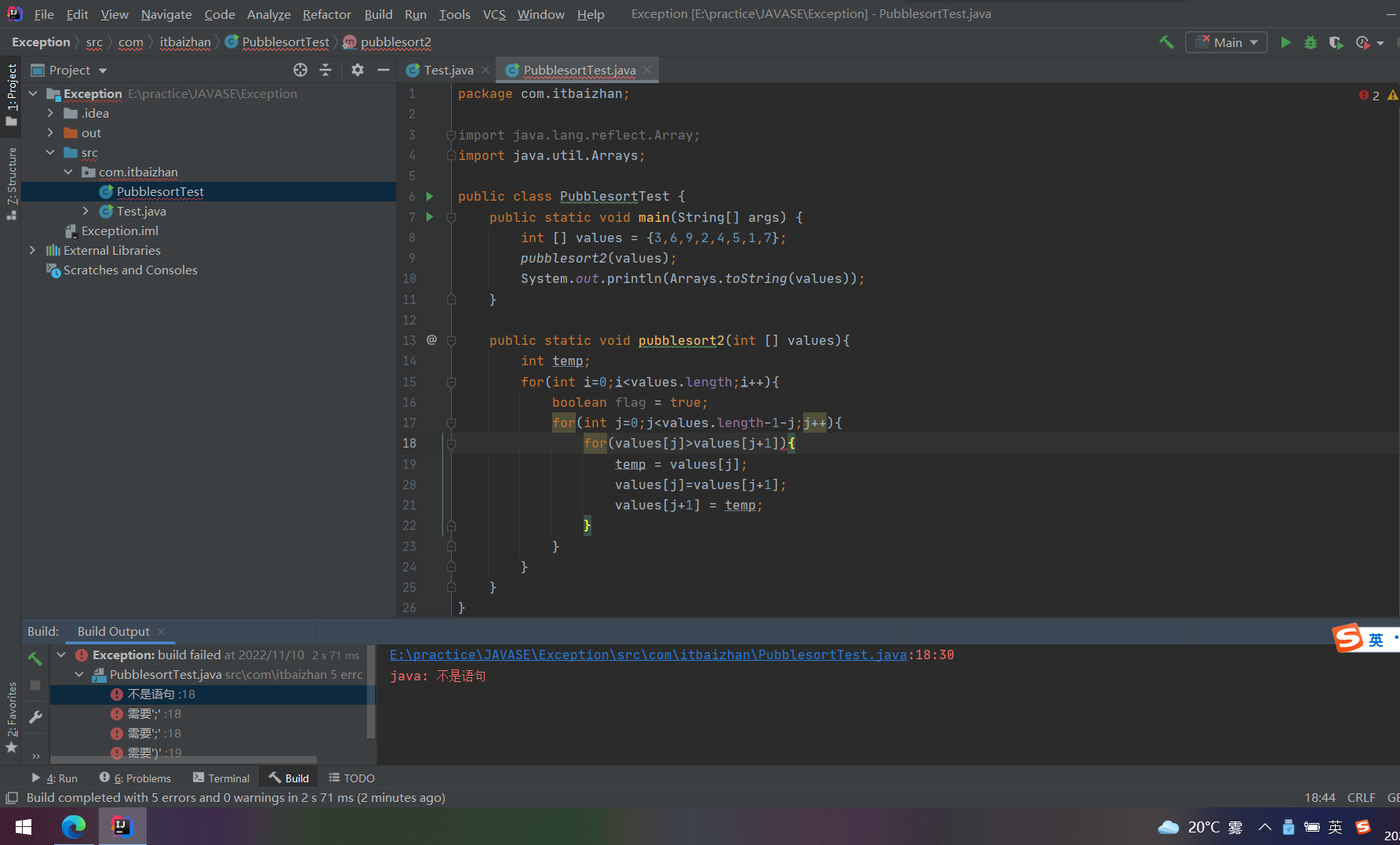Click the pubblesort2 breadcrumb
Screen dimensions: 1400x845
[387, 42]
